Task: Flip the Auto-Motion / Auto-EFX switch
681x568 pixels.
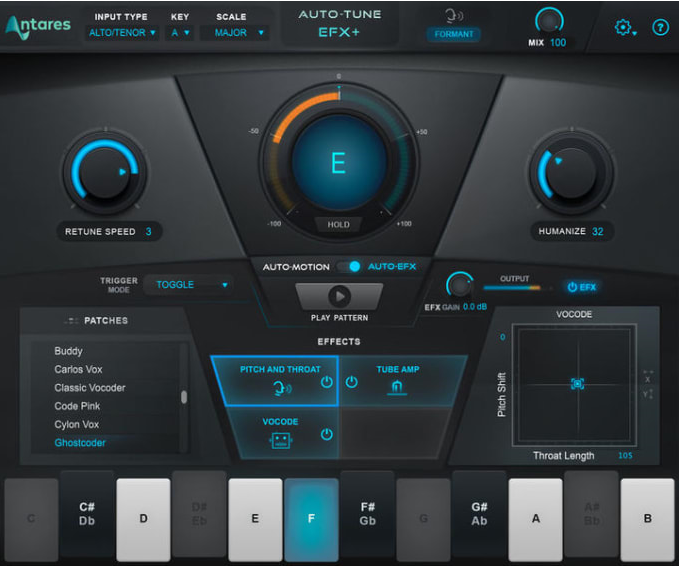Action: 350,267
